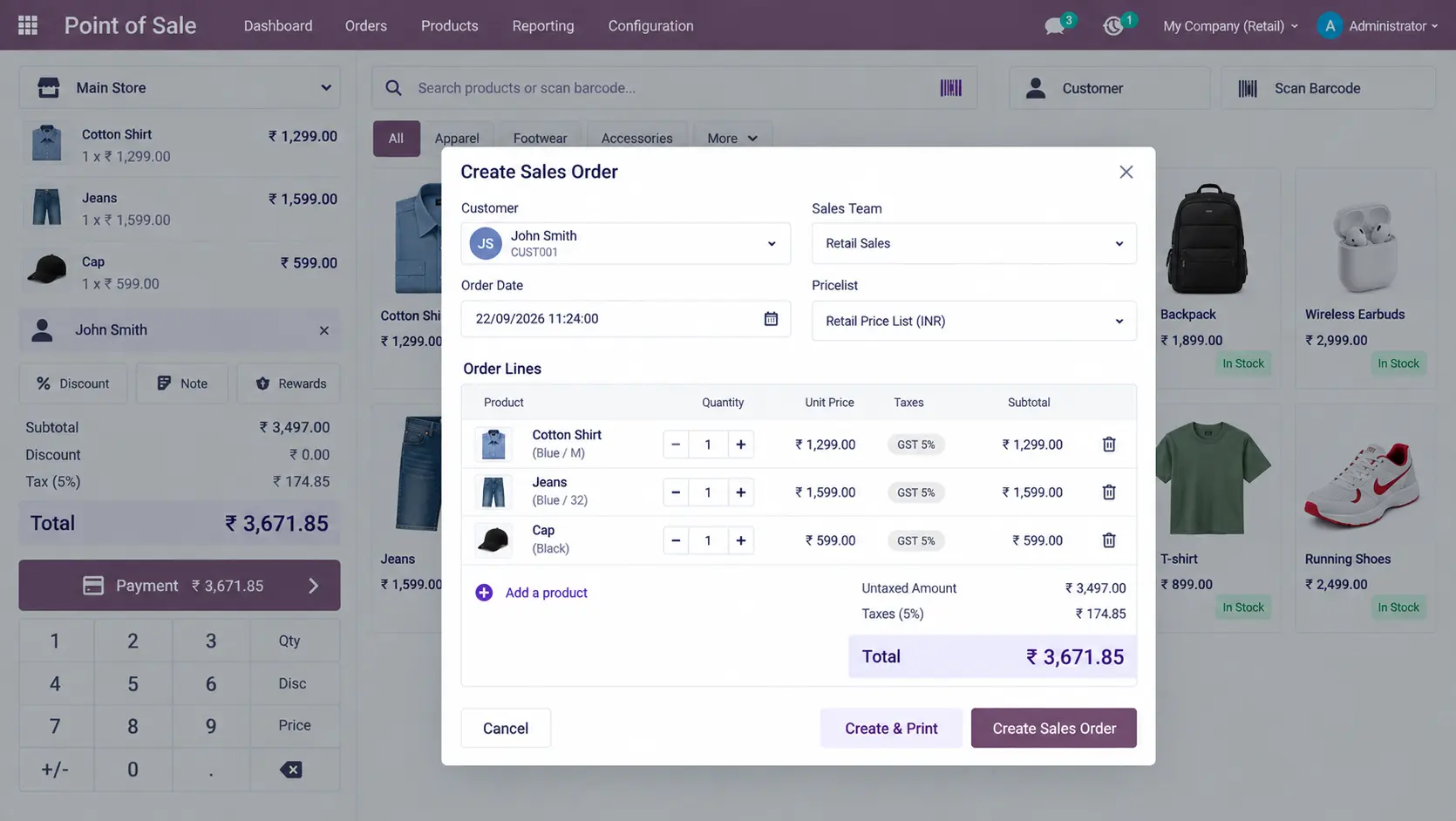
Task: Open calendar picker for Order Date
Action: 771,319
